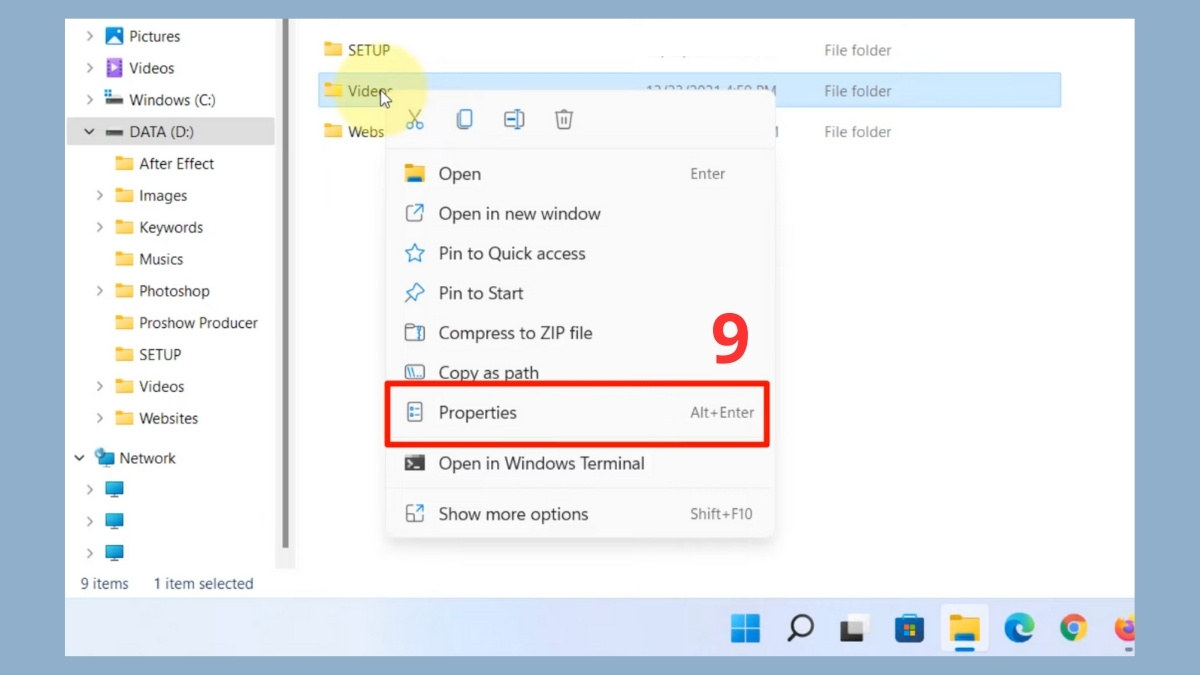Select Pictures in the navigation pane
The height and width of the screenshot is (675, 1200).
[155, 36]
